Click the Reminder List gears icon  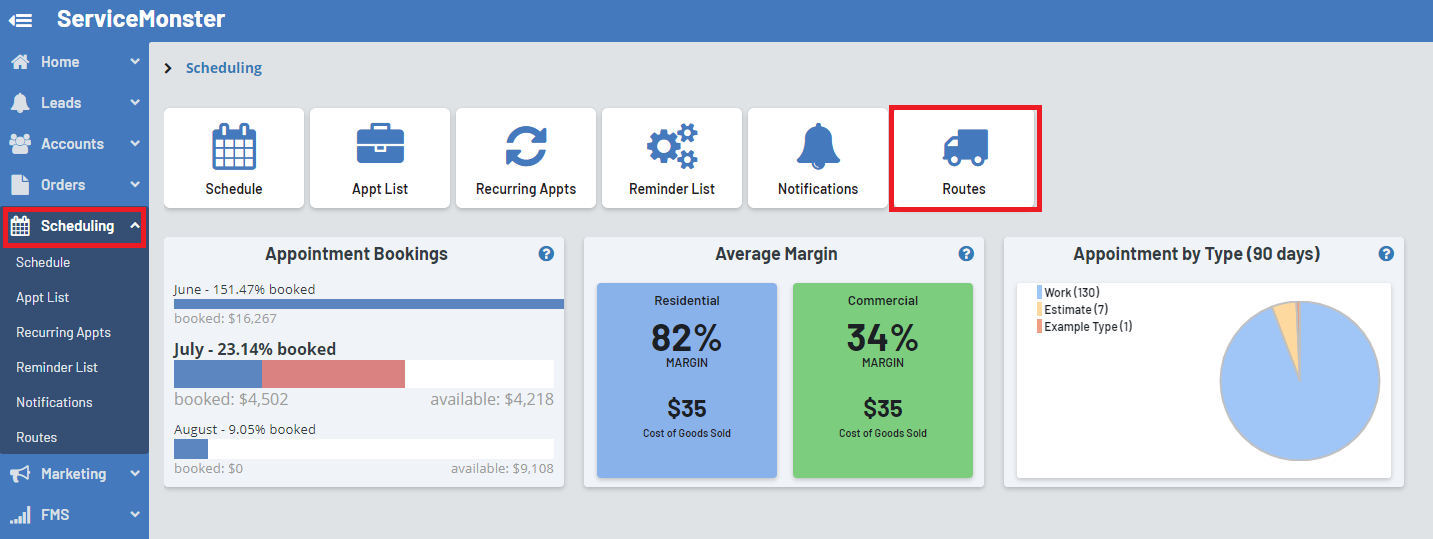click(672, 146)
